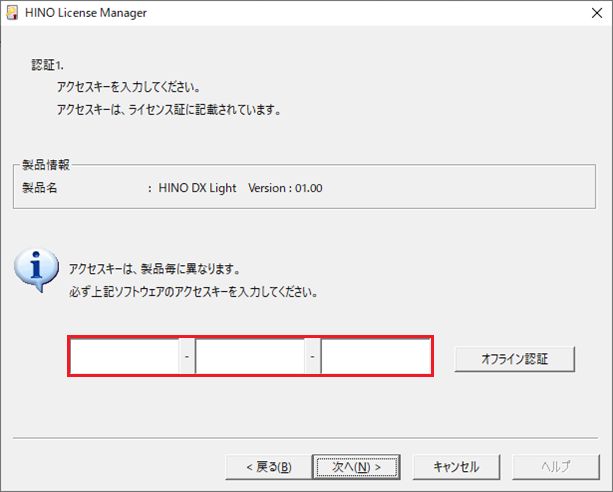
Task: Click the 製品情報 group label
Action: 46,165
